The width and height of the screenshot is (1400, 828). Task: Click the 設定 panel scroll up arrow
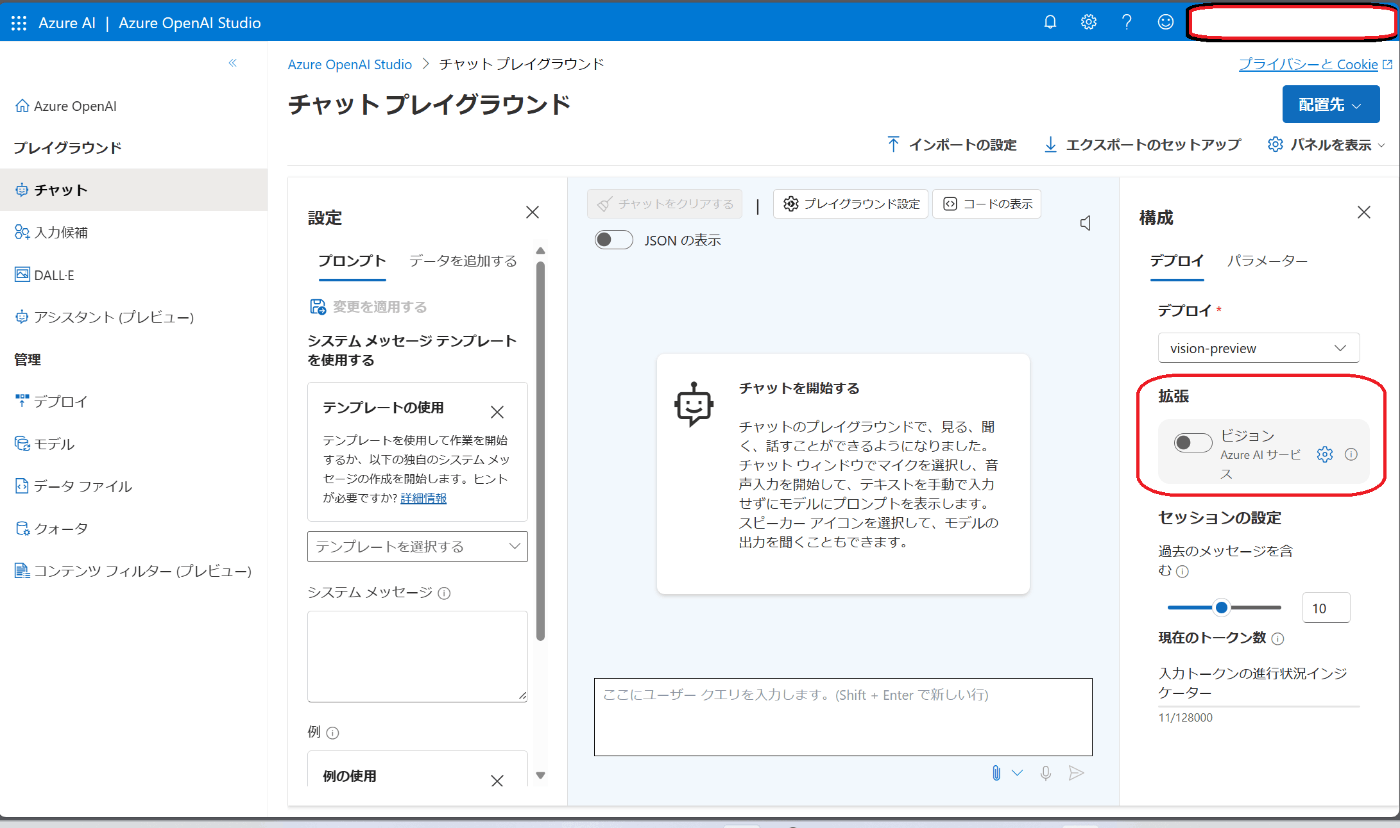coord(541,251)
